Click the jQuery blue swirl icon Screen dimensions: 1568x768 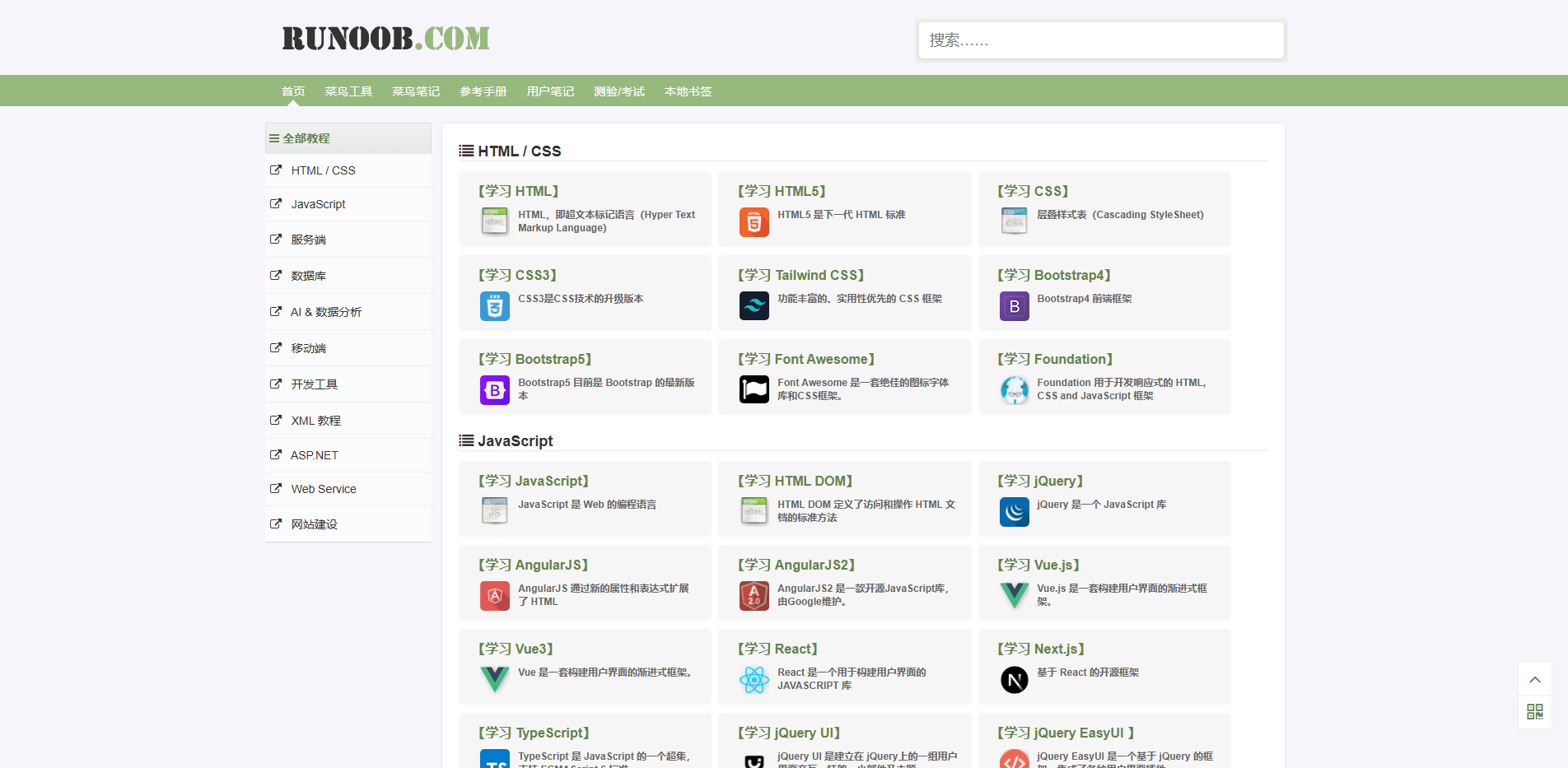(x=1014, y=512)
